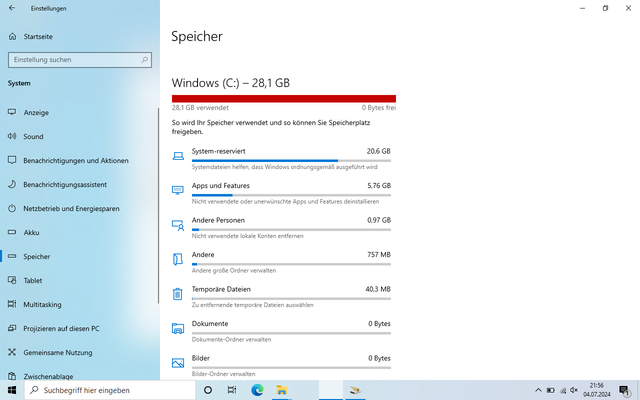Go to Sound settings
This screenshot has width=640, height=400.
pyautogui.click(x=80, y=136)
